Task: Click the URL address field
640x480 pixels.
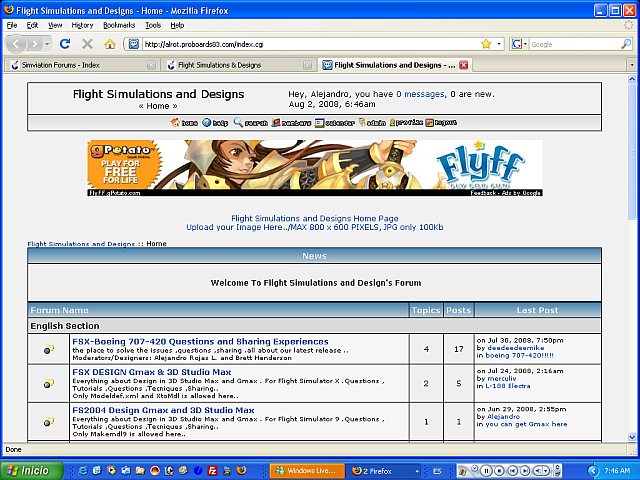Action: tap(310, 44)
